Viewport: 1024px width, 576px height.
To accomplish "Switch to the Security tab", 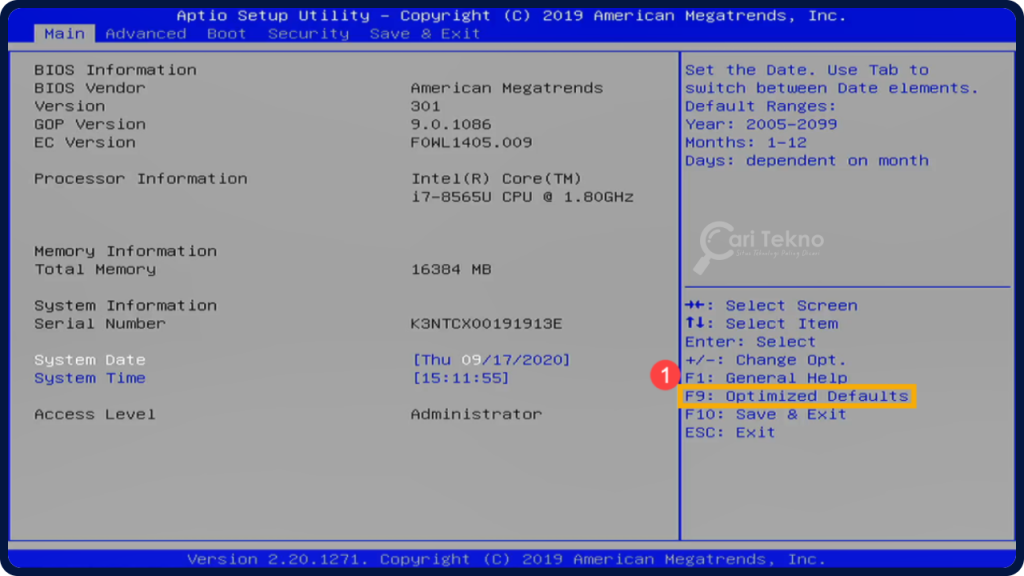I will point(308,33).
